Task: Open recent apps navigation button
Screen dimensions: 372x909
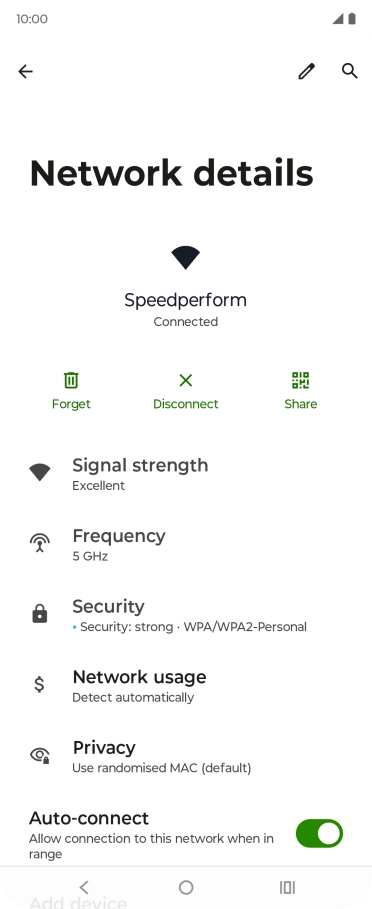Action: tap(287, 887)
